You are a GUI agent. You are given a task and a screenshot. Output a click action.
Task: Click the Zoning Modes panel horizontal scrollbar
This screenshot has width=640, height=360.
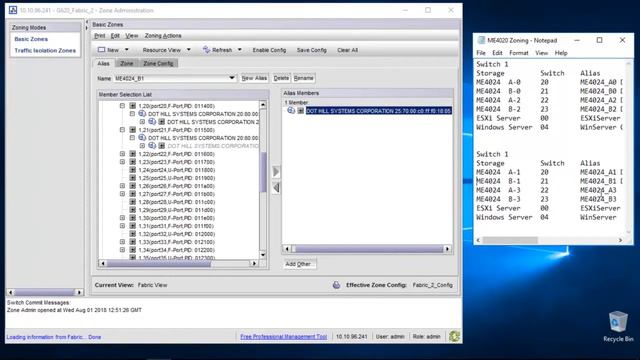(45, 292)
